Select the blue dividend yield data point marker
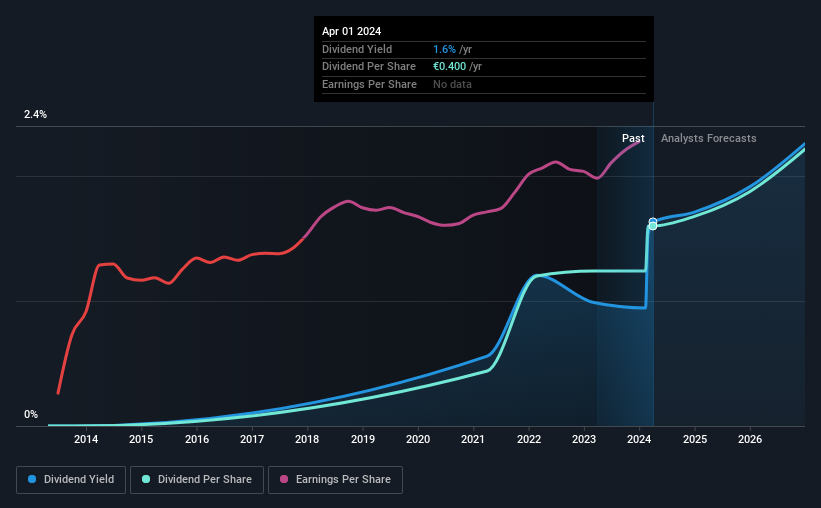 click(x=653, y=222)
